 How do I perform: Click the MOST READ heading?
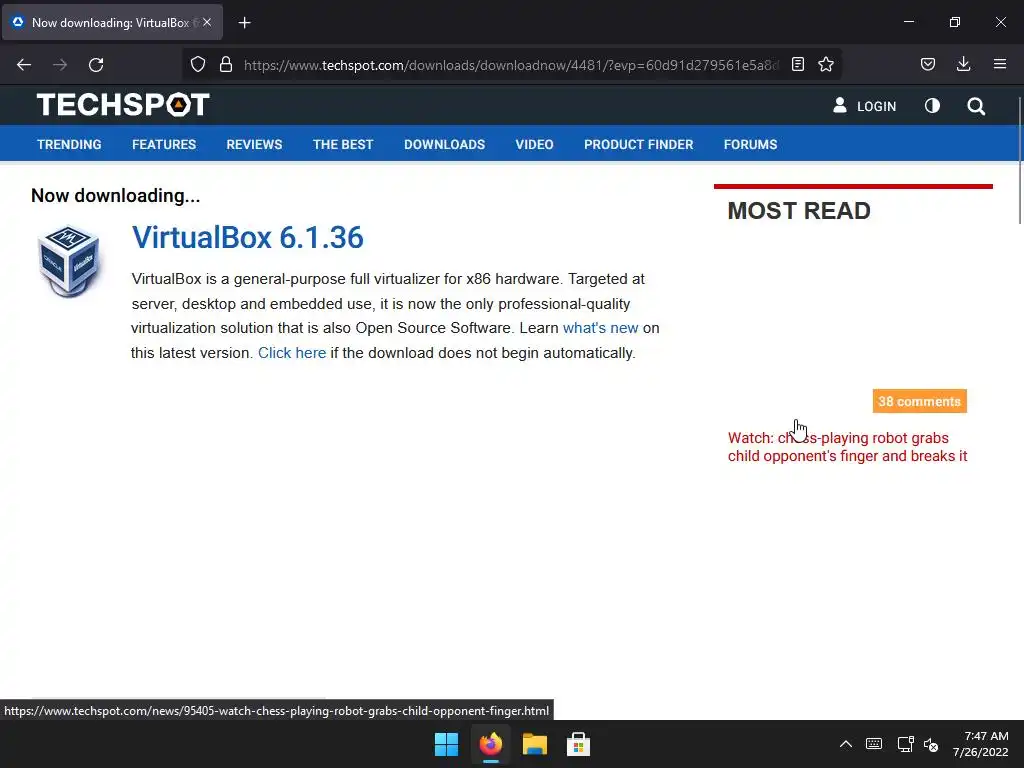[x=799, y=211]
